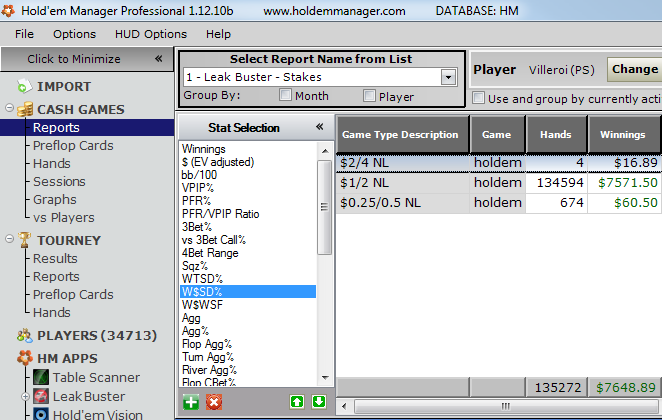Viewport: 662px width, 420px height.
Task: Select the VPIP% stat
Action: 248,188
